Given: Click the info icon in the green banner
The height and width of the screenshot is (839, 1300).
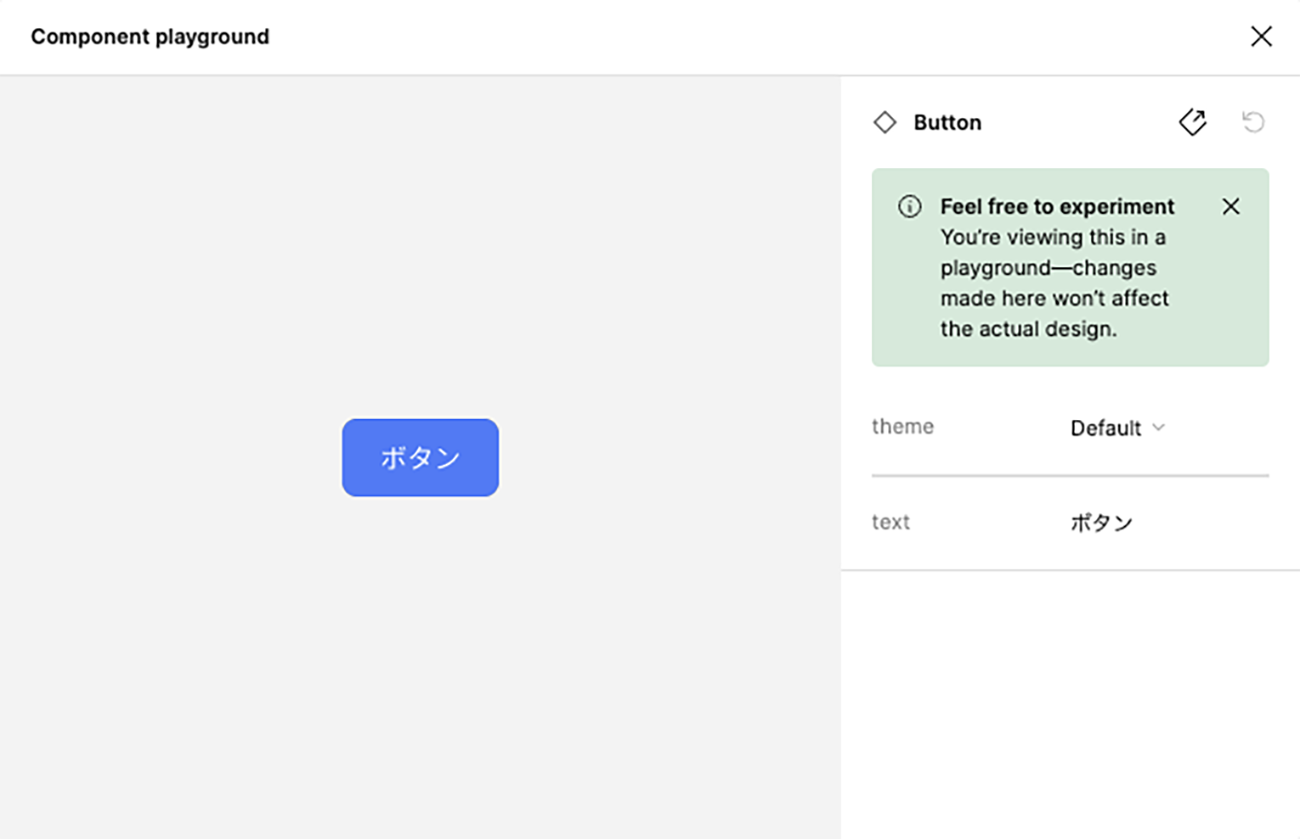Looking at the screenshot, I should pyautogui.click(x=909, y=207).
